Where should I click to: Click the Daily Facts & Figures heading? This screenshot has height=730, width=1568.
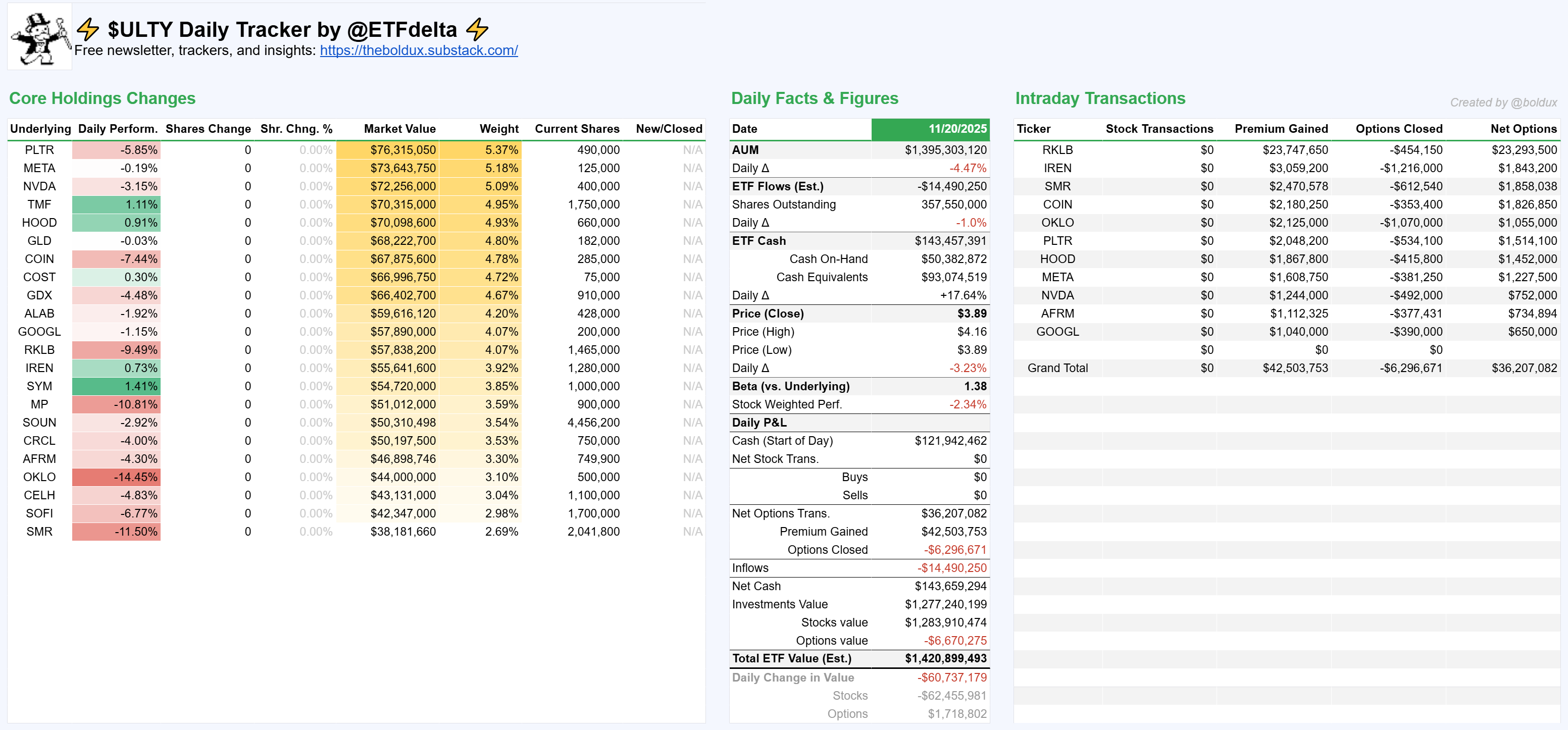(815, 98)
